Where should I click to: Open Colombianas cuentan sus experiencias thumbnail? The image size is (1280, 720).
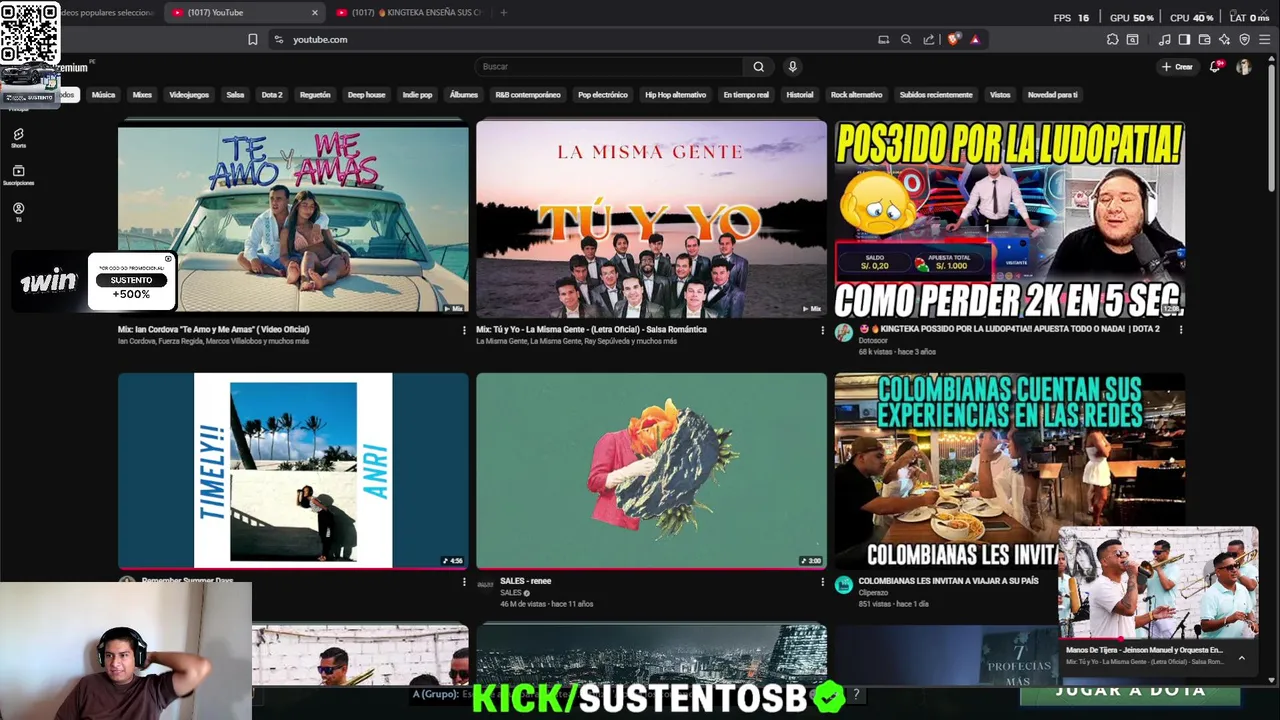[1010, 471]
